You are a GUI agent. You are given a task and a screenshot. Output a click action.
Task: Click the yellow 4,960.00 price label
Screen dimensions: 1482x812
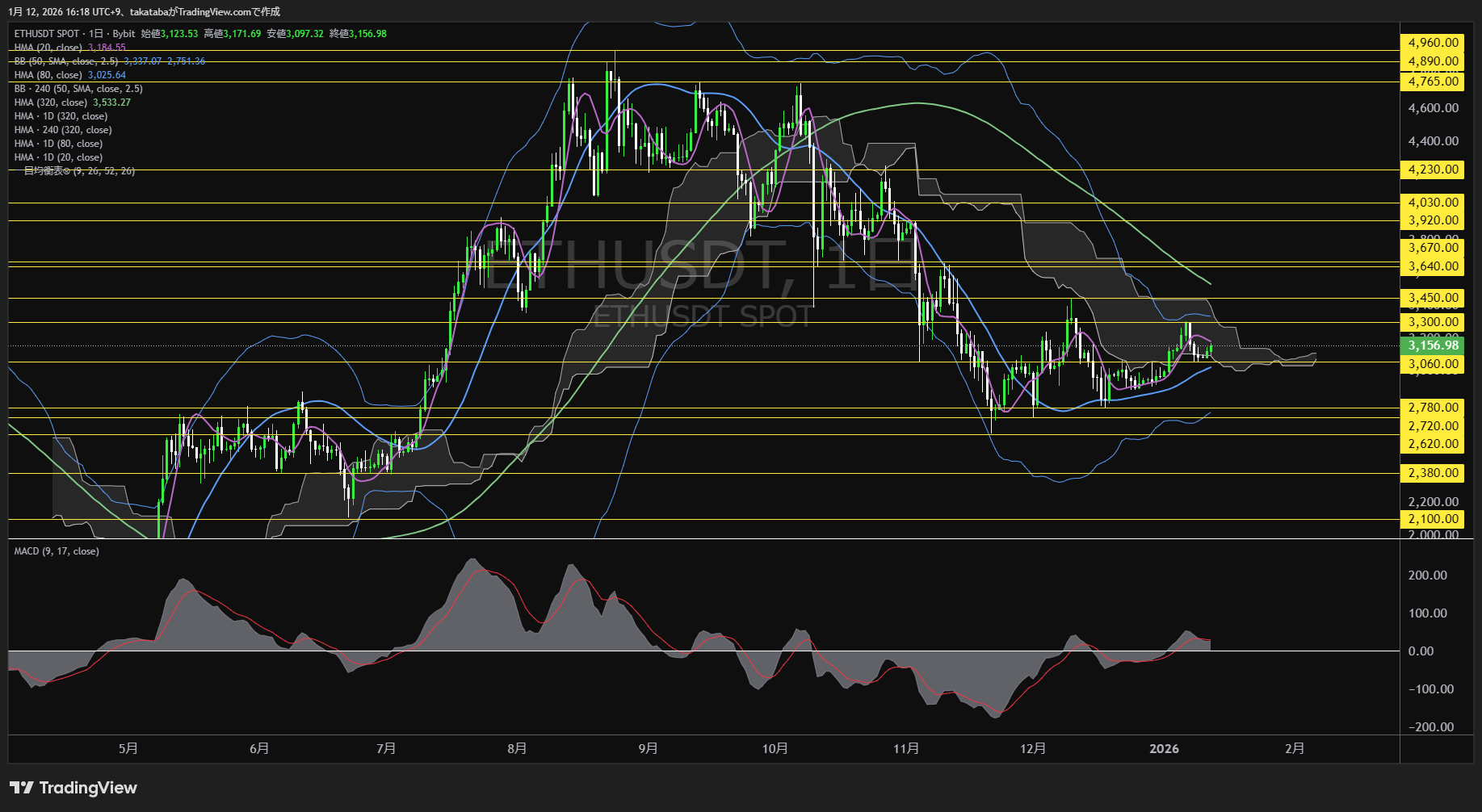tap(1433, 43)
